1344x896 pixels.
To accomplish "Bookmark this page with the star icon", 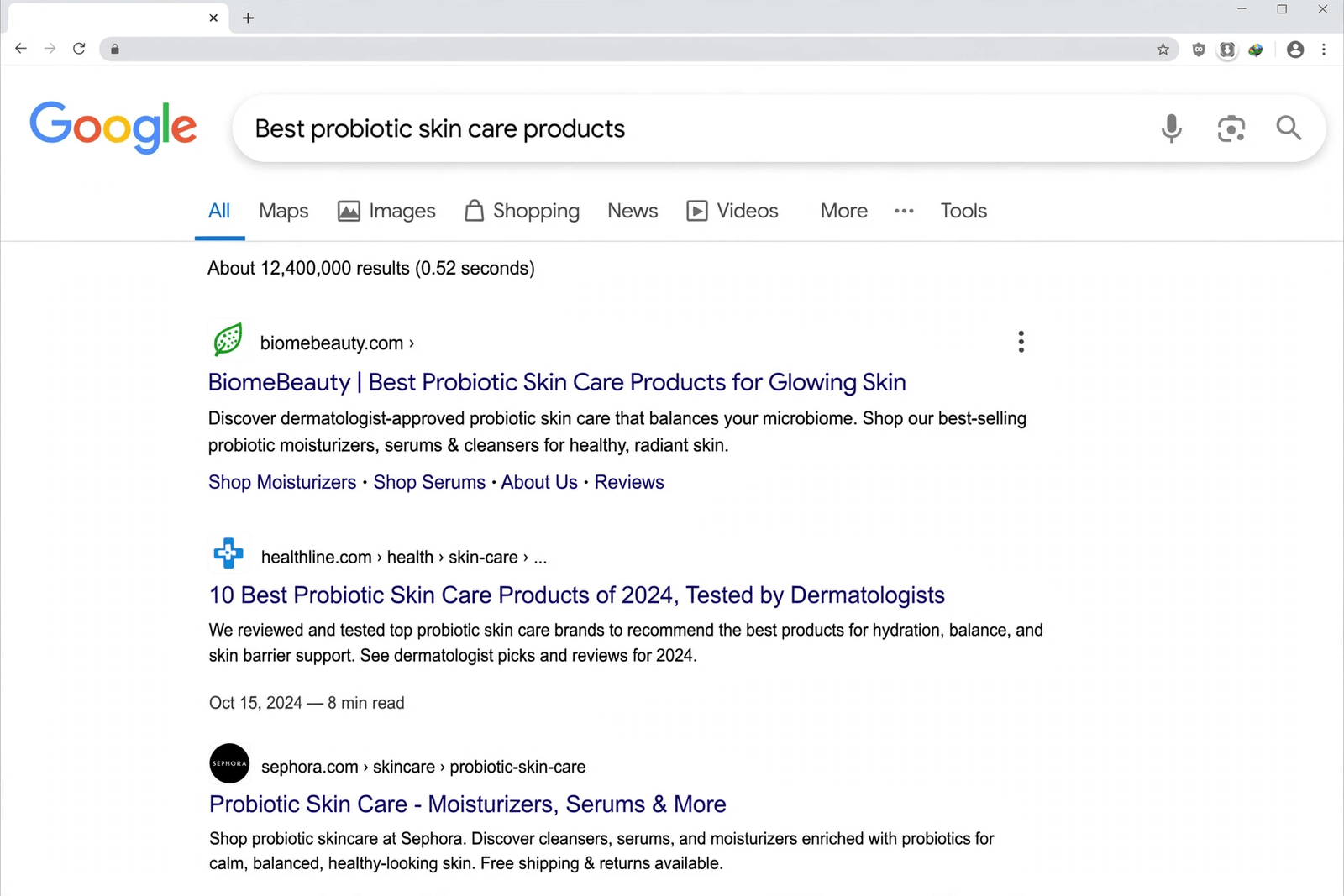I will pos(1163,50).
